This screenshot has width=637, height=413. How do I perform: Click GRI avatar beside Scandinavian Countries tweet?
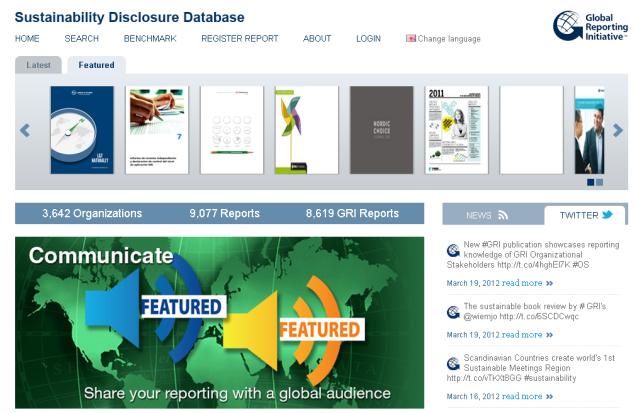pos(453,363)
